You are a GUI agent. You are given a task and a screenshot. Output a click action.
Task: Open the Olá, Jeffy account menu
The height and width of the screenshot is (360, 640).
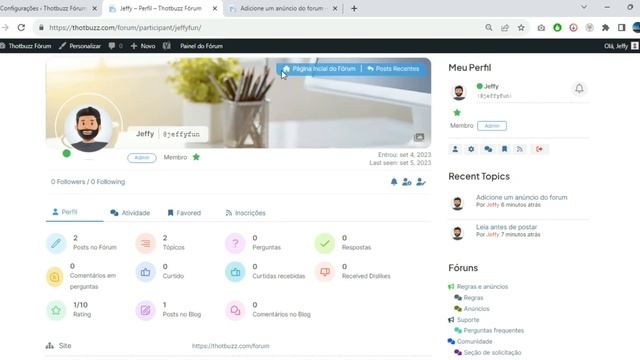[621, 46]
